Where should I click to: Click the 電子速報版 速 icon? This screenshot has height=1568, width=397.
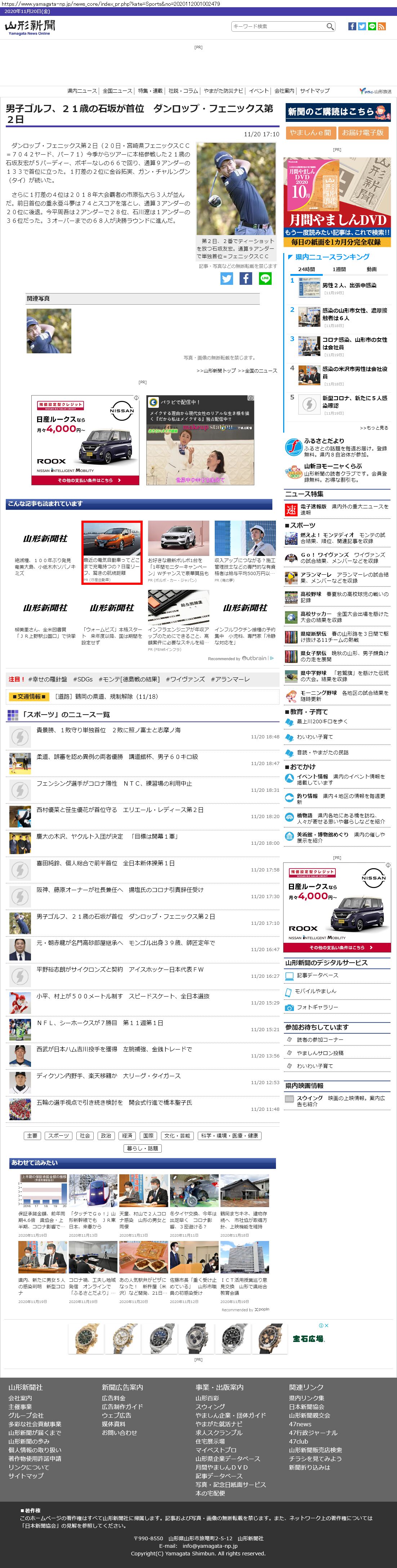[291, 509]
